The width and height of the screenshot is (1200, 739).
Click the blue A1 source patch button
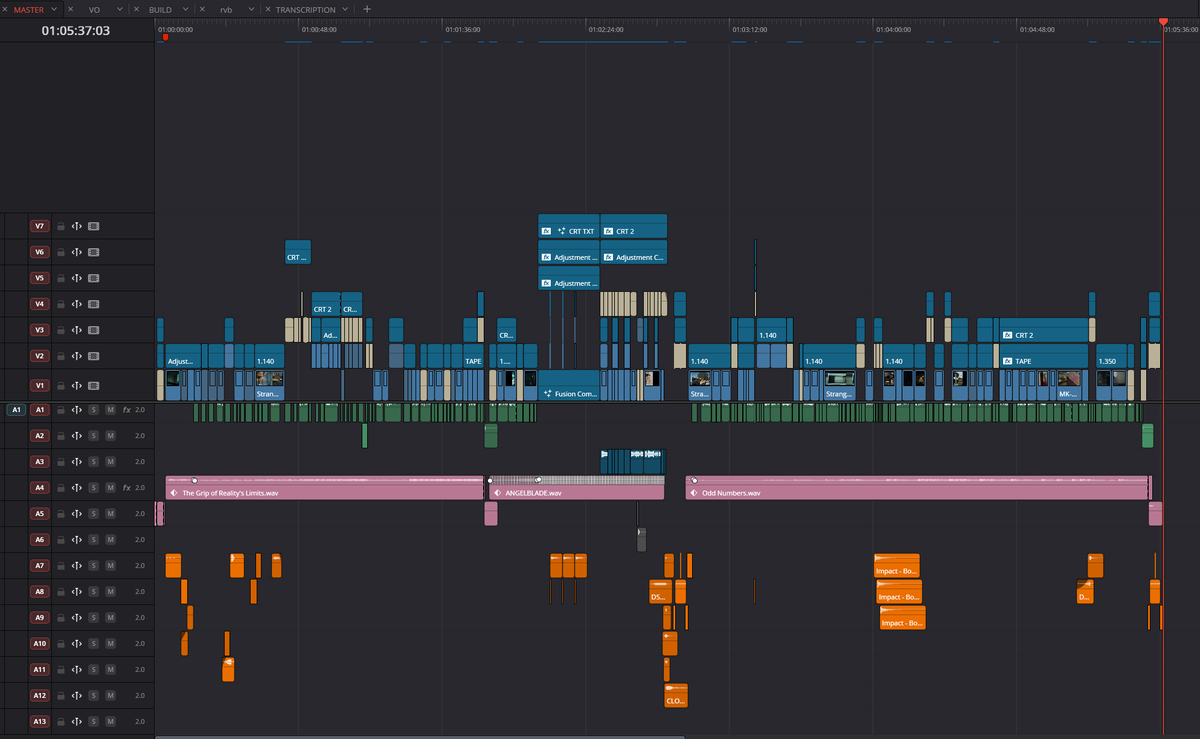(15, 410)
